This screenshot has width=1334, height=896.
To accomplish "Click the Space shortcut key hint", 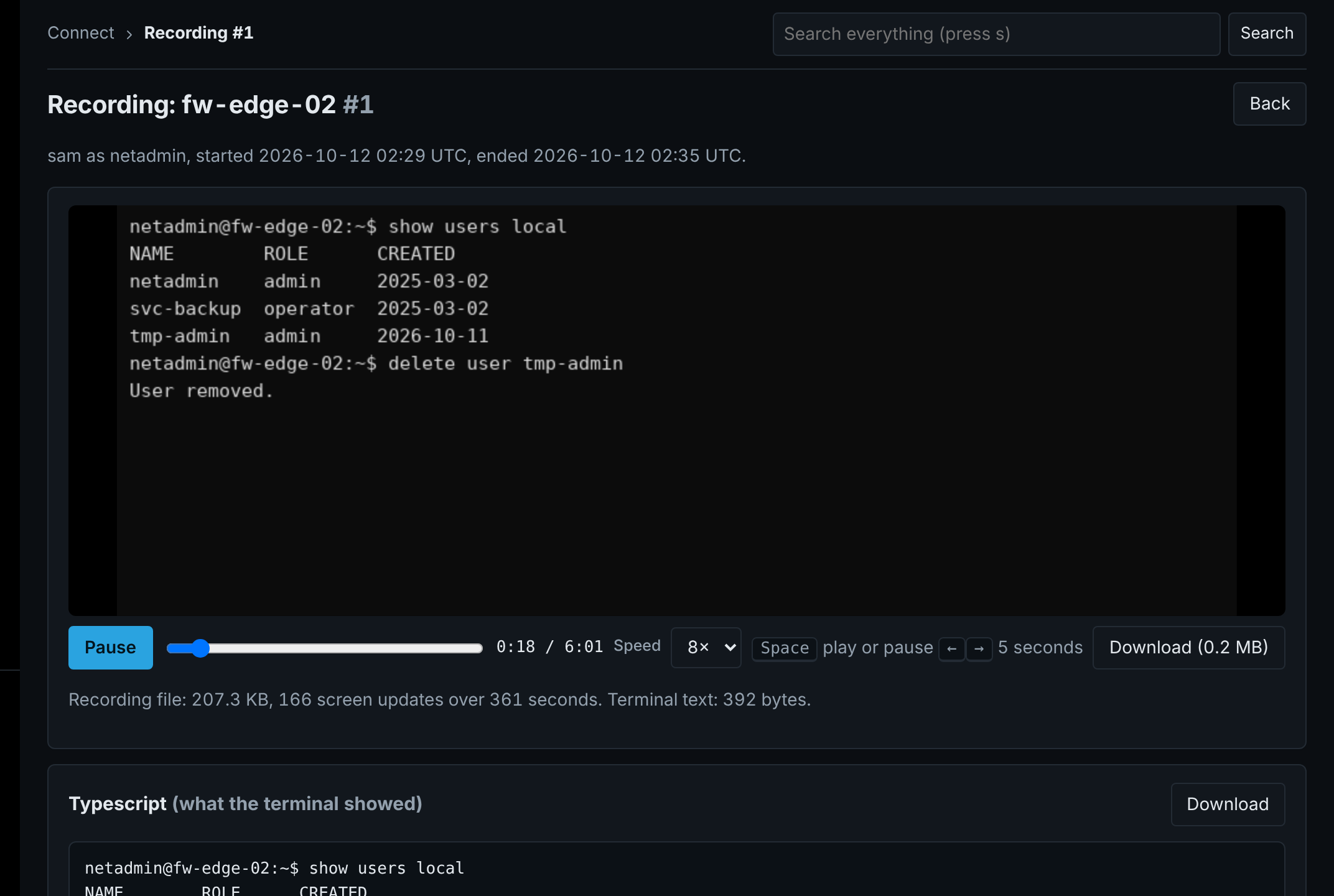I will [x=785, y=648].
